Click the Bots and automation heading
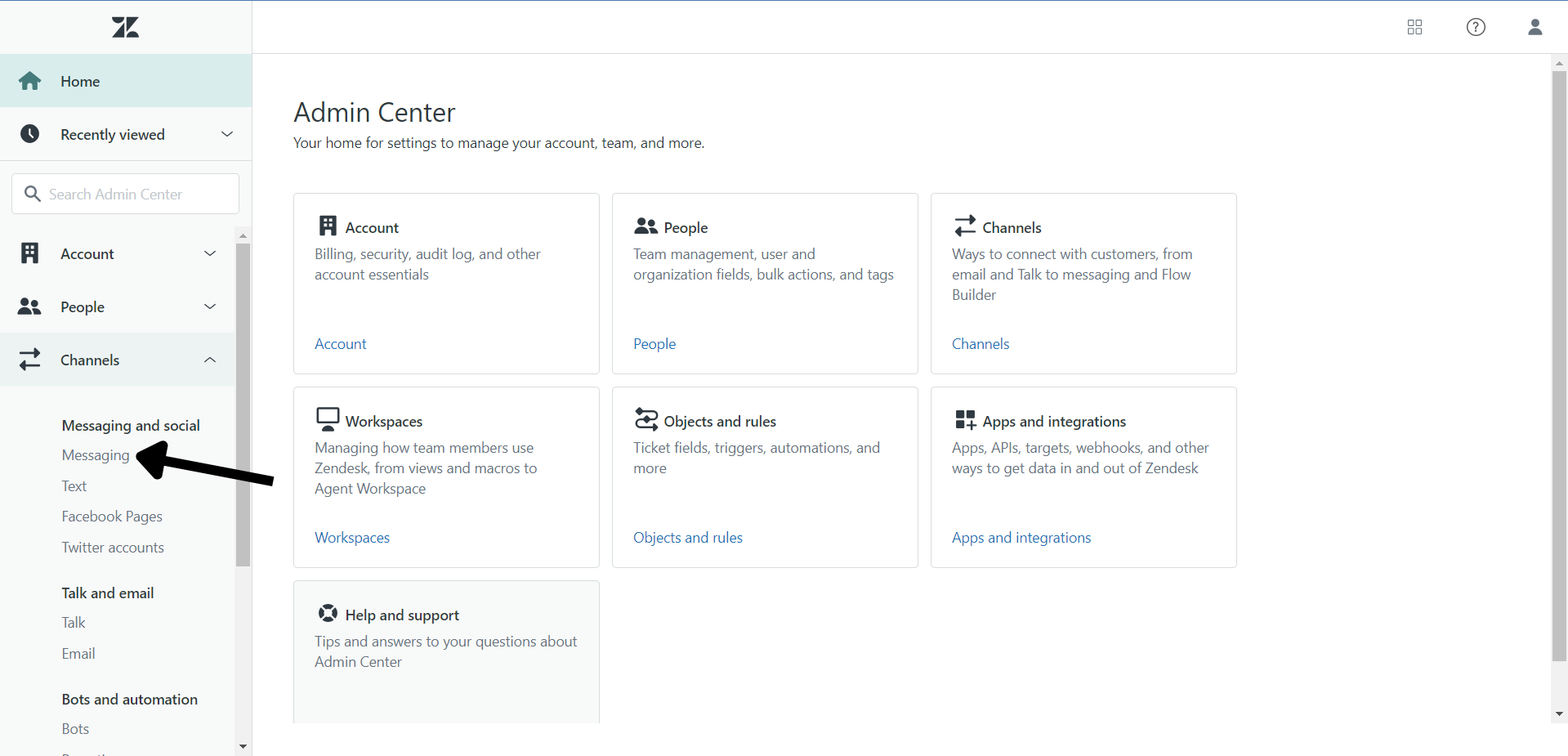1568x756 pixels. [130, 700]
